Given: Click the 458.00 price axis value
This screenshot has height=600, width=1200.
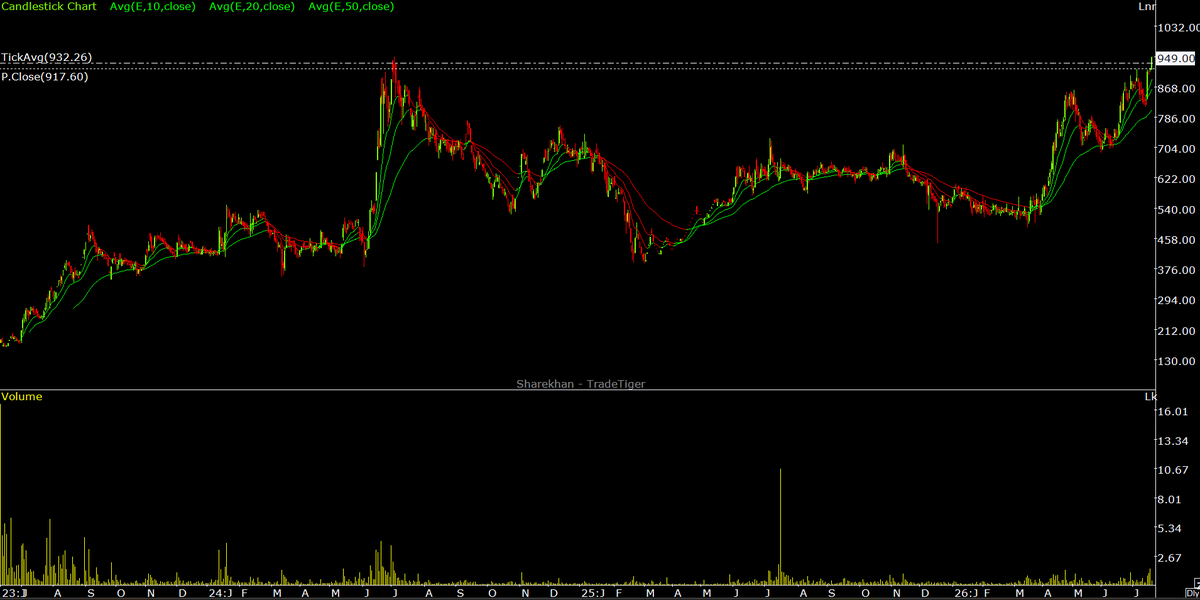Looking at the screenshot, I should click(x=1177, y=240).
